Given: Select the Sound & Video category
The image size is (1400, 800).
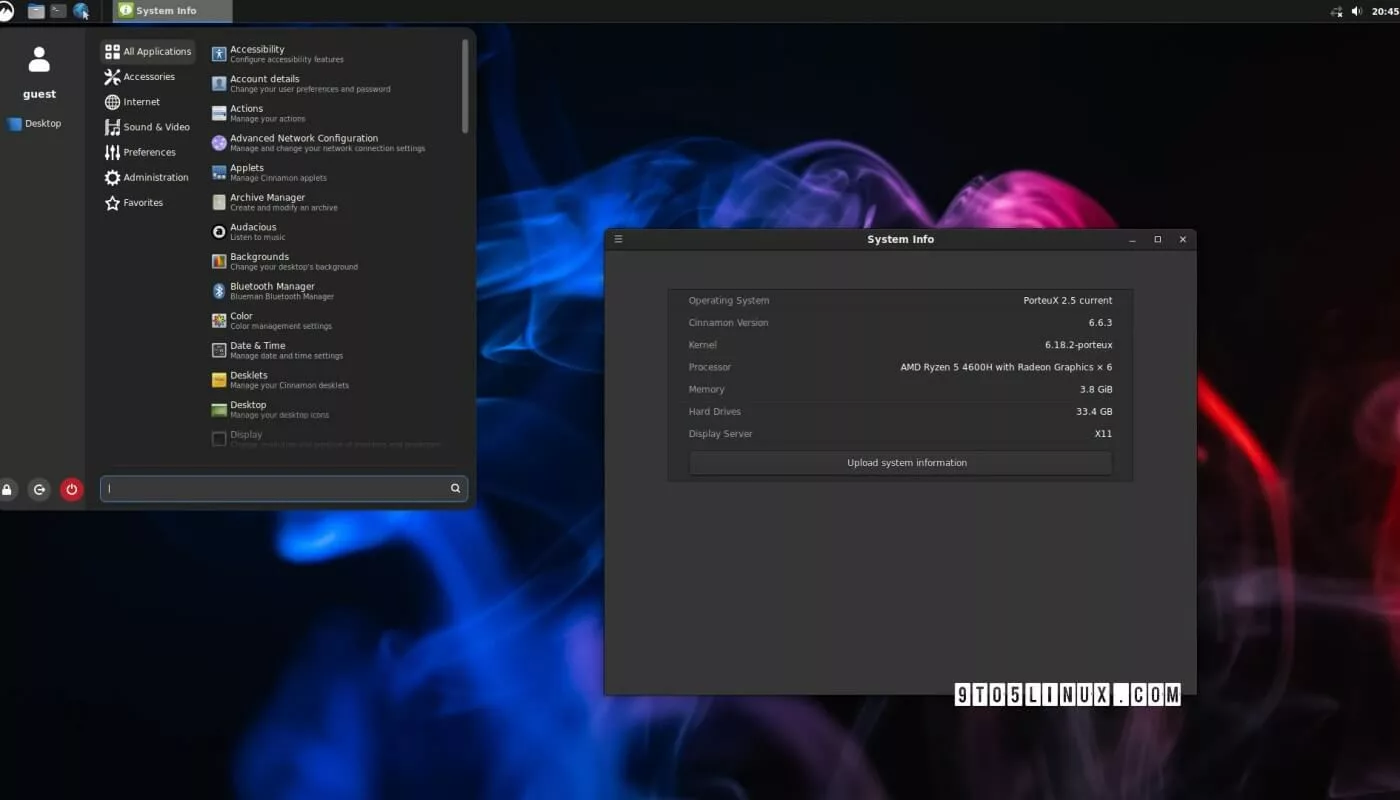Looking at the screenshot, I should 155,127.
